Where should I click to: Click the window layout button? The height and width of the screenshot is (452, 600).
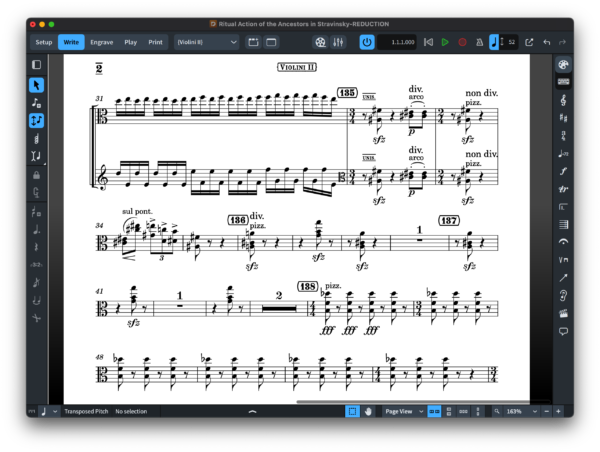pyautogui.click(x=271, y=42)
